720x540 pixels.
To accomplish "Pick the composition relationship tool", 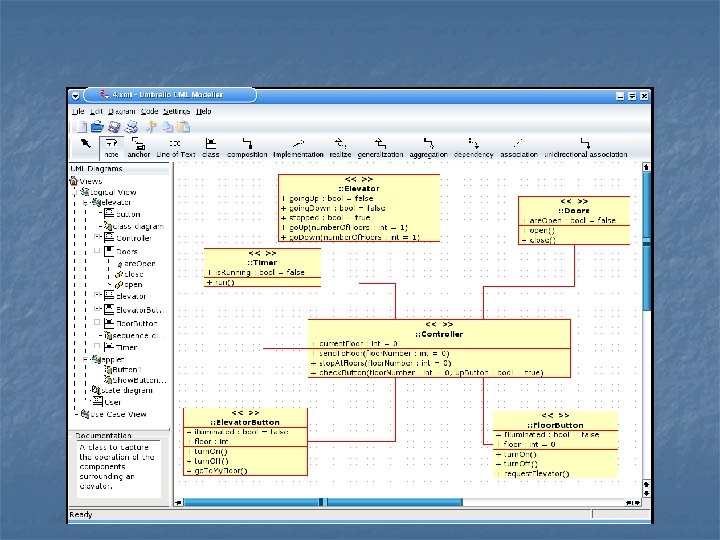I will coord(247,144).
